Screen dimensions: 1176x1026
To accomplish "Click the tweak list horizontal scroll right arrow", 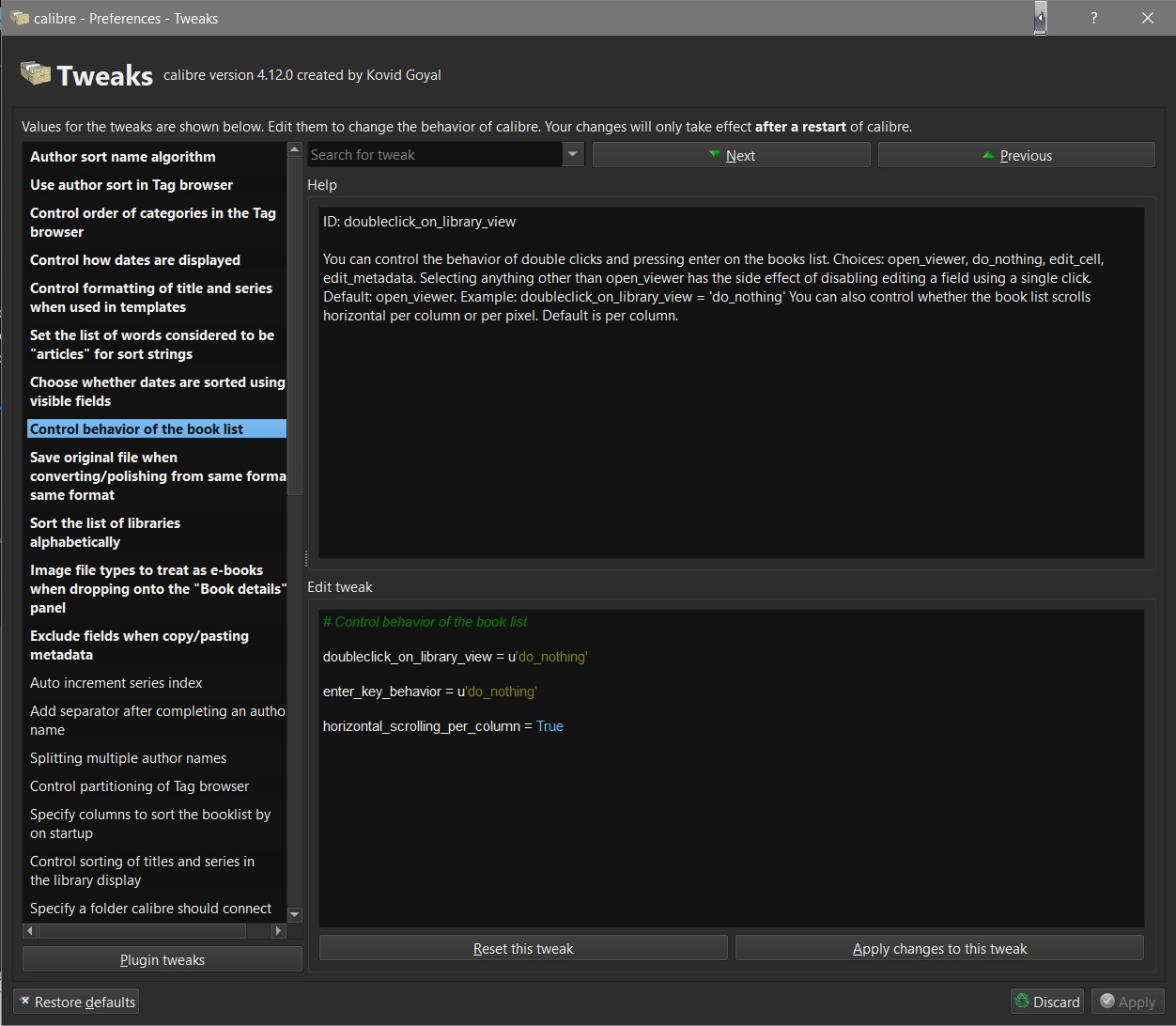I will pos(278,930).
